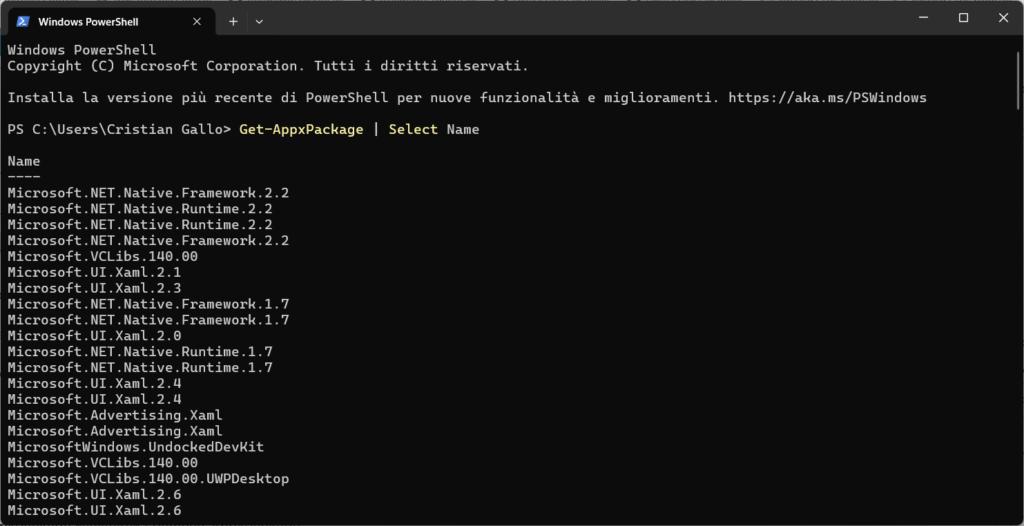Click the Name column header above the dashes
Viewport: 1024px width, 526px height.
click(24, 161)
